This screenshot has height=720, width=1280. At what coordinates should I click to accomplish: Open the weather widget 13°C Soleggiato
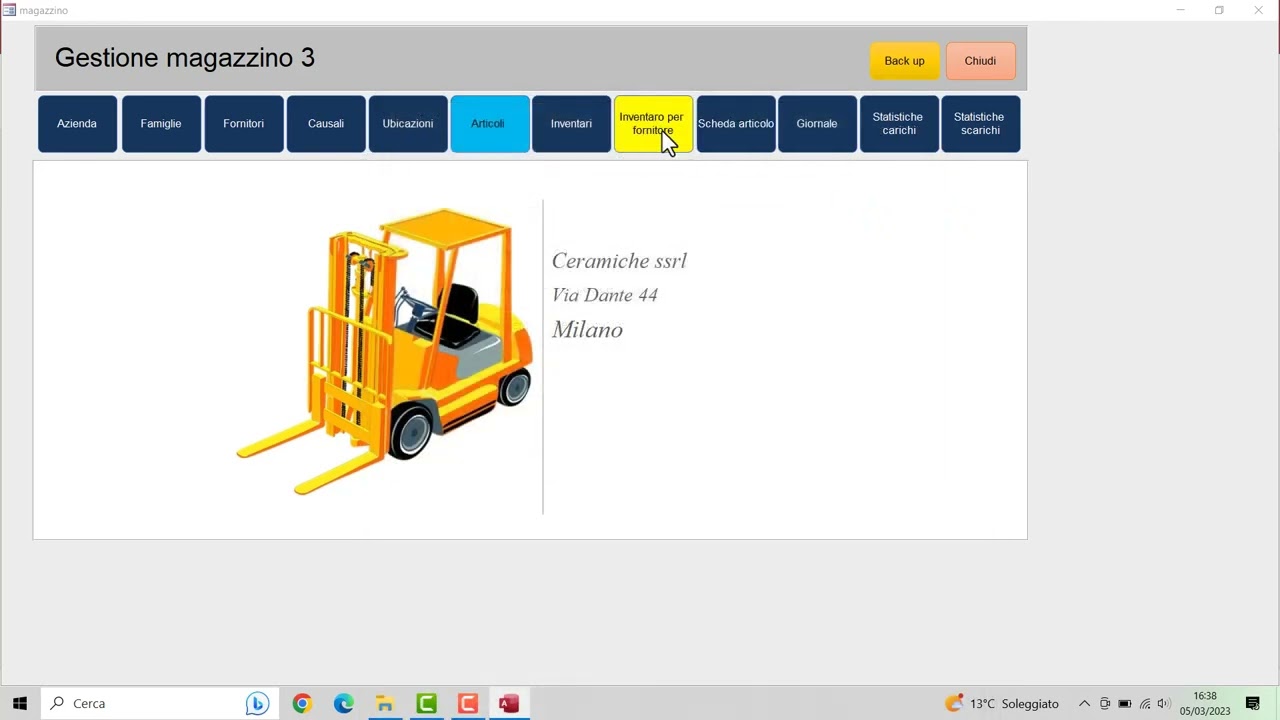[1001, 703]
